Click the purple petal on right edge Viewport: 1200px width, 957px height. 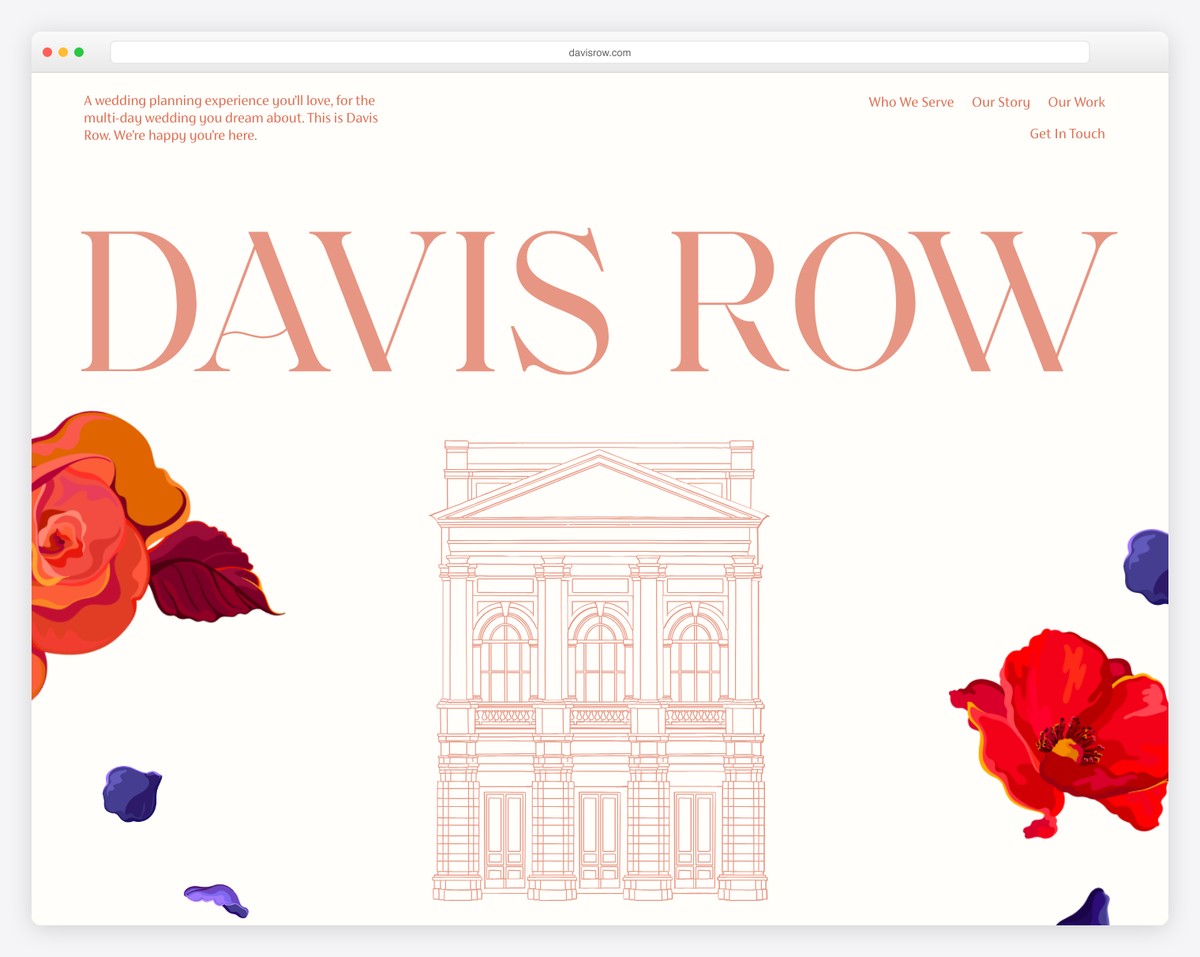pos(1150,565)
